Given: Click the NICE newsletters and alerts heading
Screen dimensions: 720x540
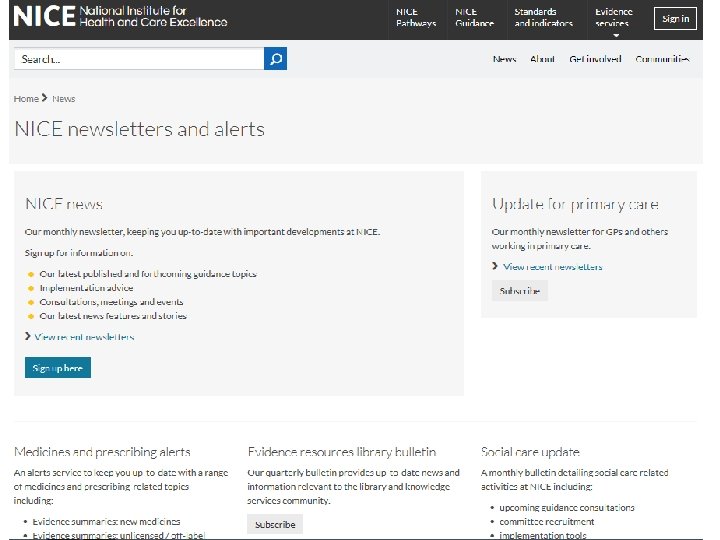Looking at the screenshot, I should click(140, 129).
